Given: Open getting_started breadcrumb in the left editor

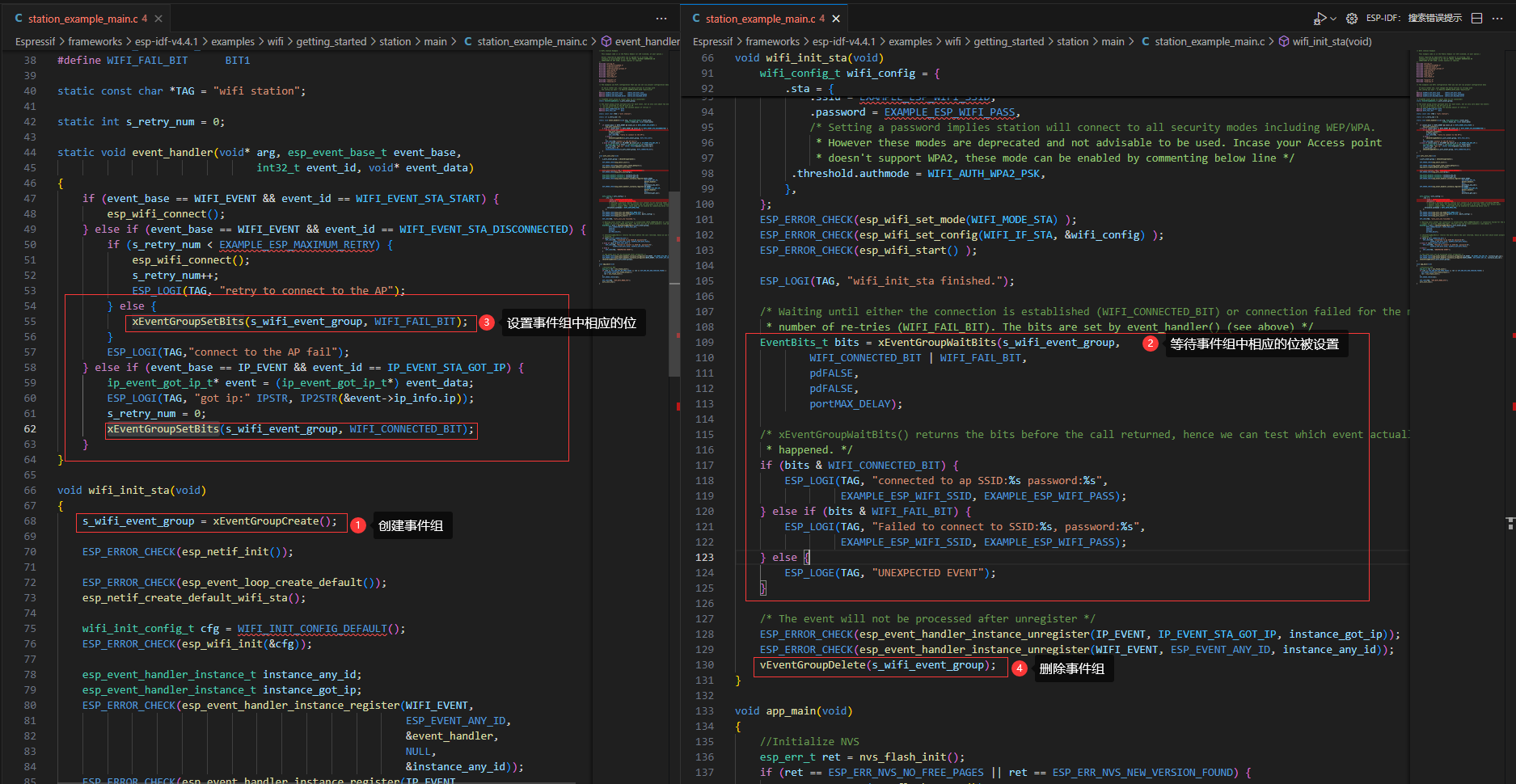Looking at the screenshot, I should tap(331, 42).
